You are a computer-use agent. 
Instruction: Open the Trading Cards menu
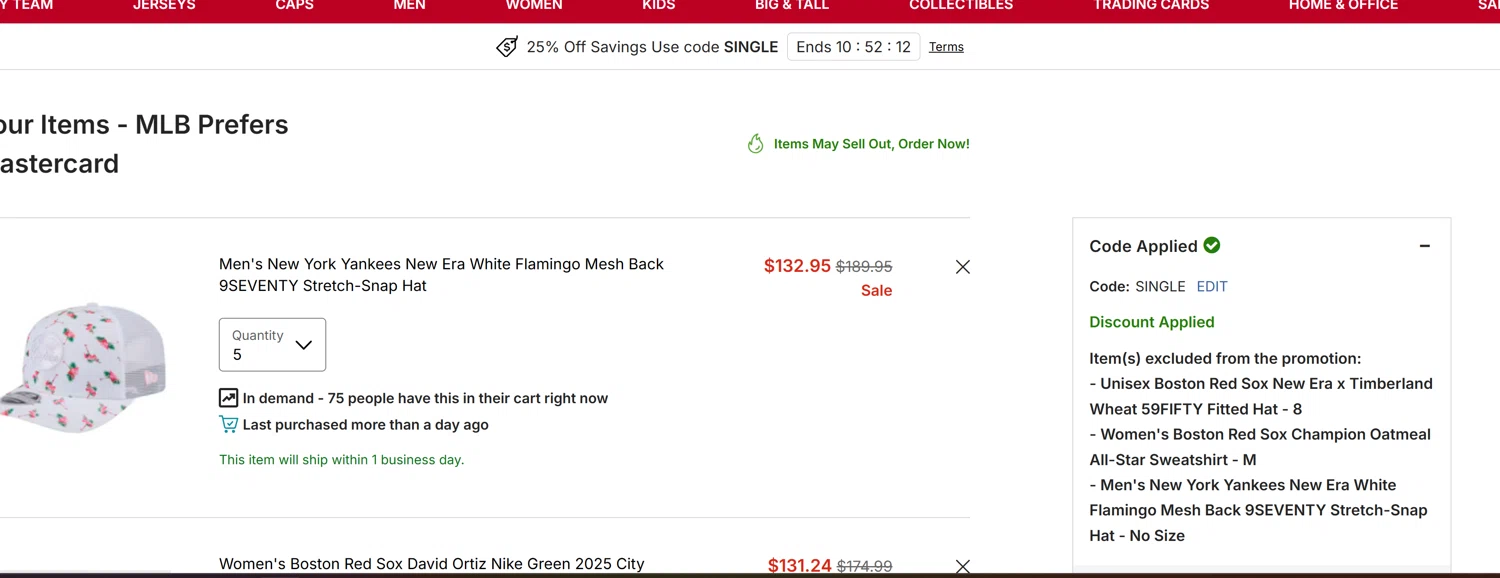click(1151, 5)
